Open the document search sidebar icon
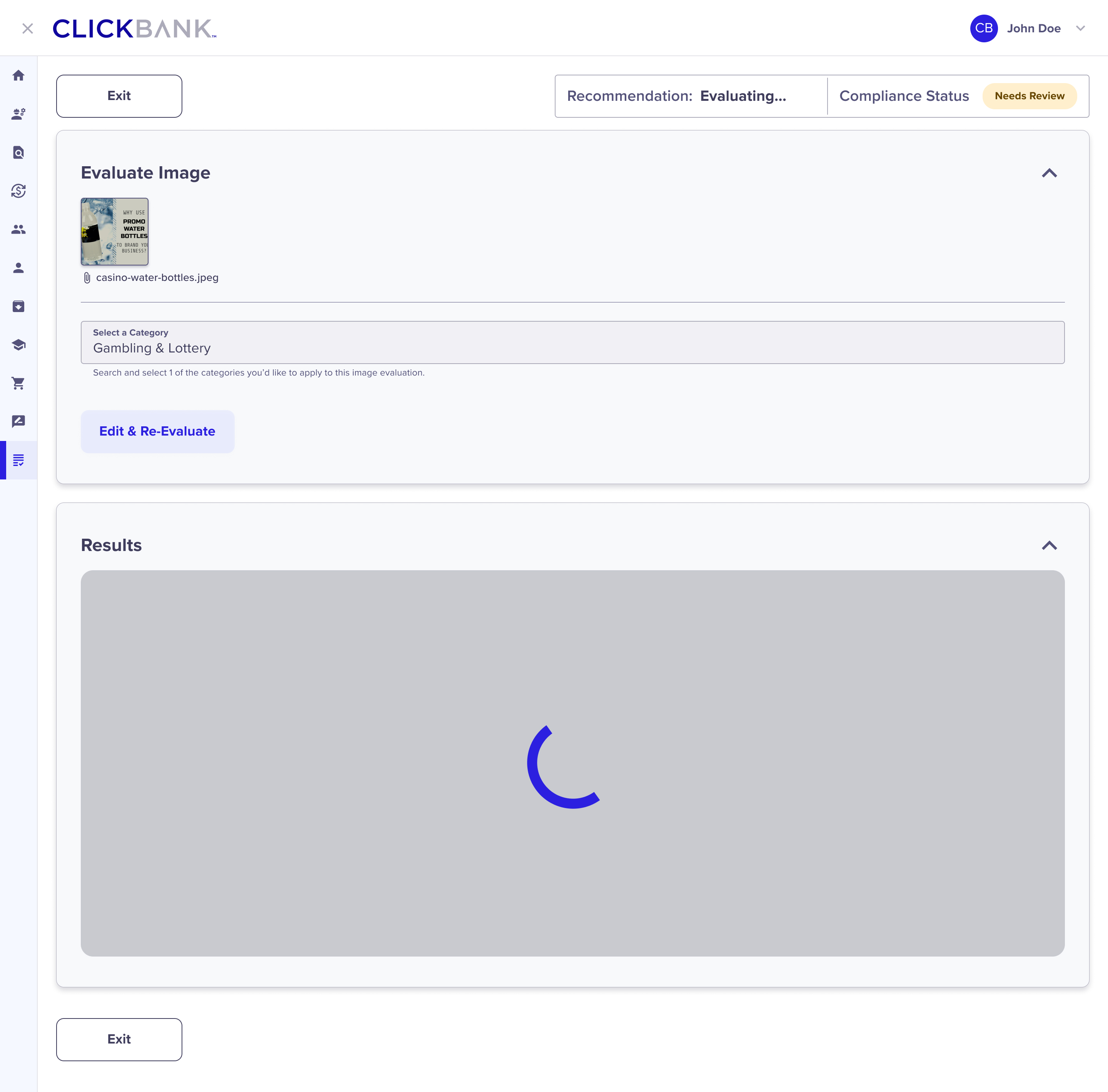 point(18,152)
